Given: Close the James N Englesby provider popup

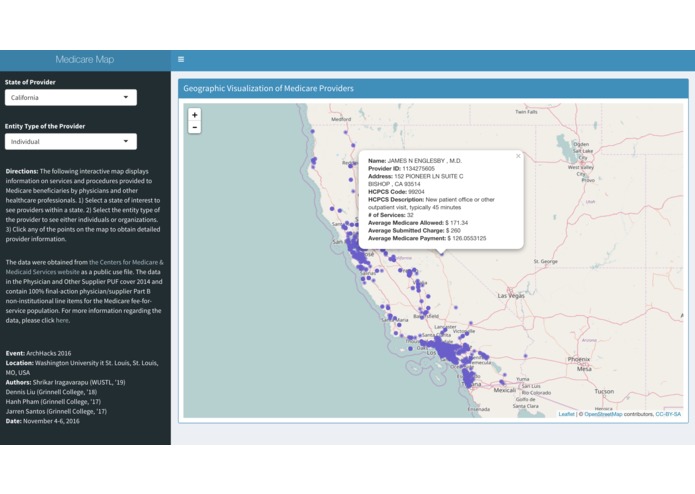Looking at the screenshot, I should click(518, 156).
